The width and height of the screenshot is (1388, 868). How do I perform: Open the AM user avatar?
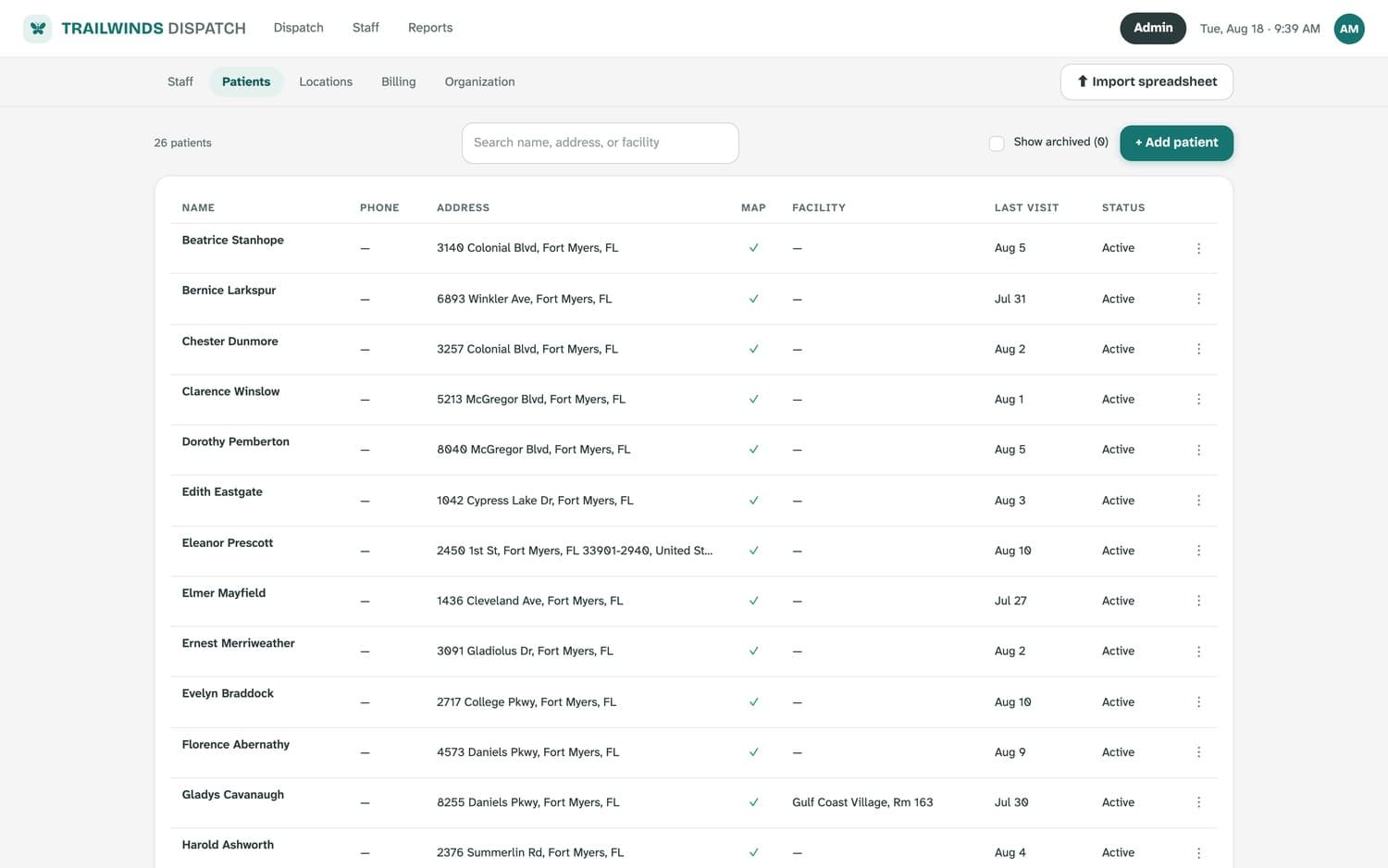[x=1349, y=29]
